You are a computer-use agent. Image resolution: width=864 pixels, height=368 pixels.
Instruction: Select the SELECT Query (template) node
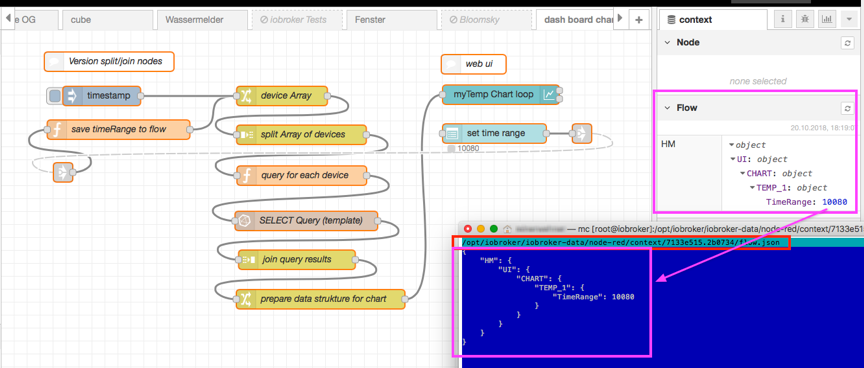[306, 221]
